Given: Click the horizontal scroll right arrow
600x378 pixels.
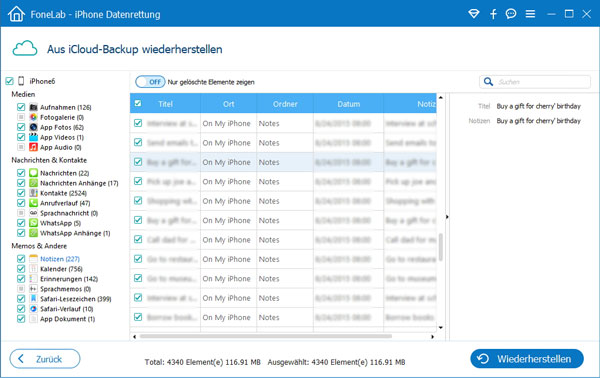Looking at the screenshot, I should coord(432,337).
